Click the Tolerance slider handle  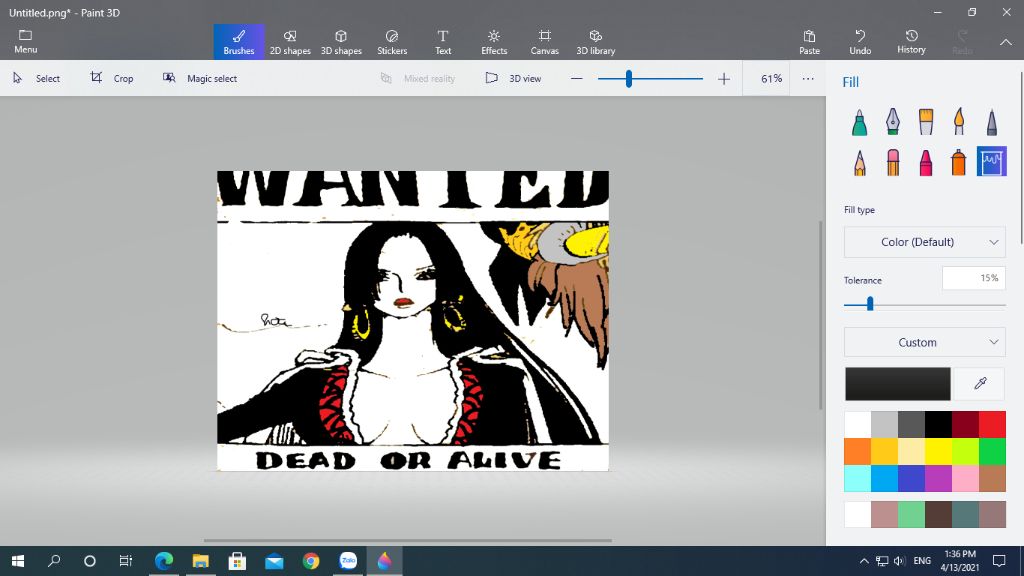[x=870, y=304]
